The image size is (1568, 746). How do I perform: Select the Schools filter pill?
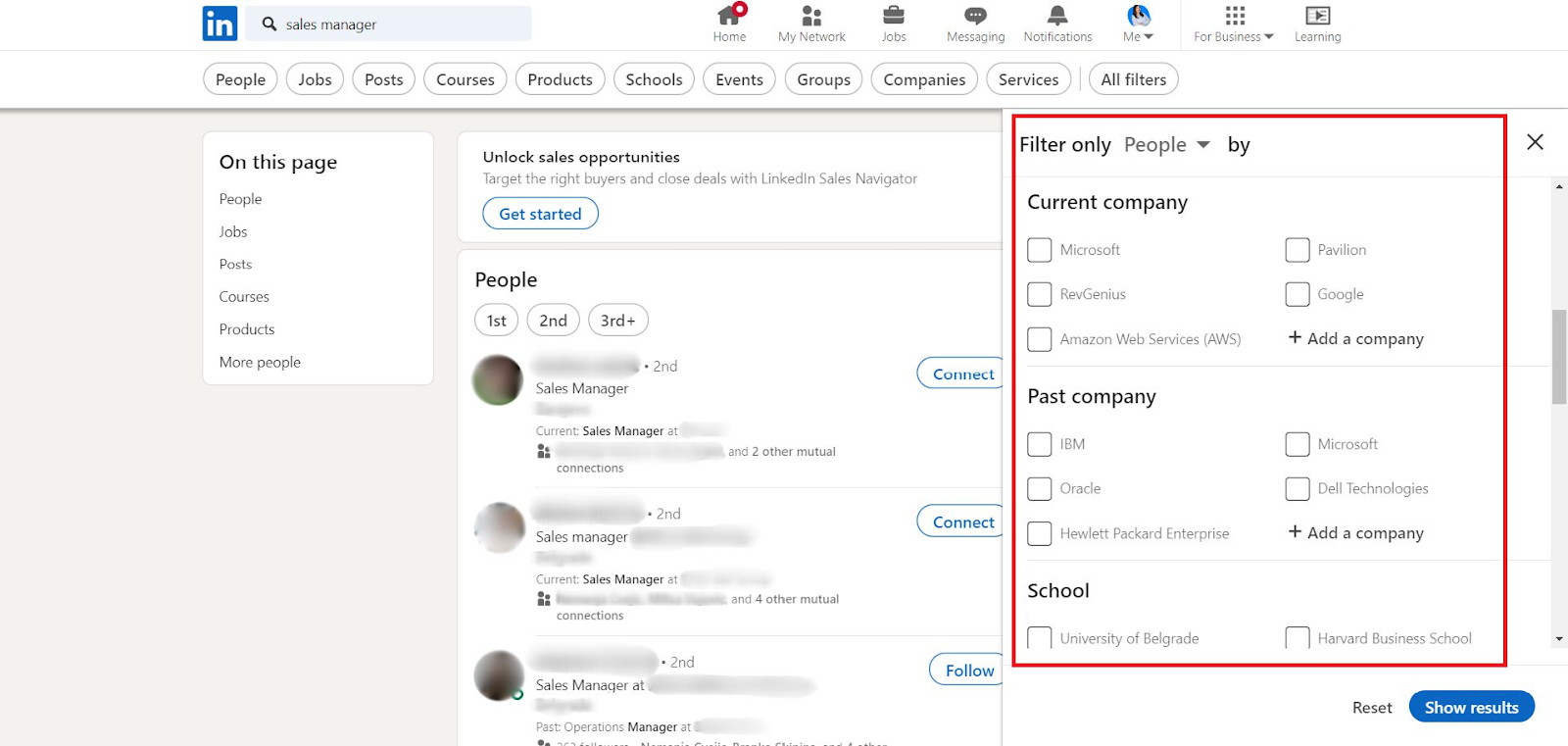tap(654, 79)
